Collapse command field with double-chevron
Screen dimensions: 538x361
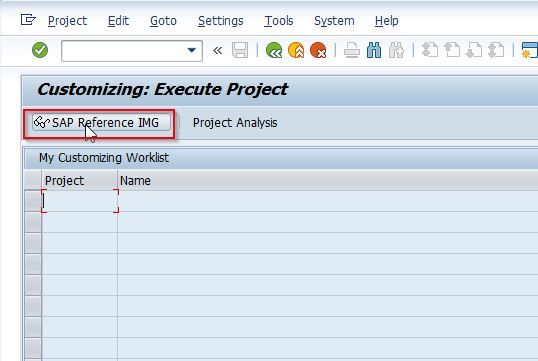[217, 51]
